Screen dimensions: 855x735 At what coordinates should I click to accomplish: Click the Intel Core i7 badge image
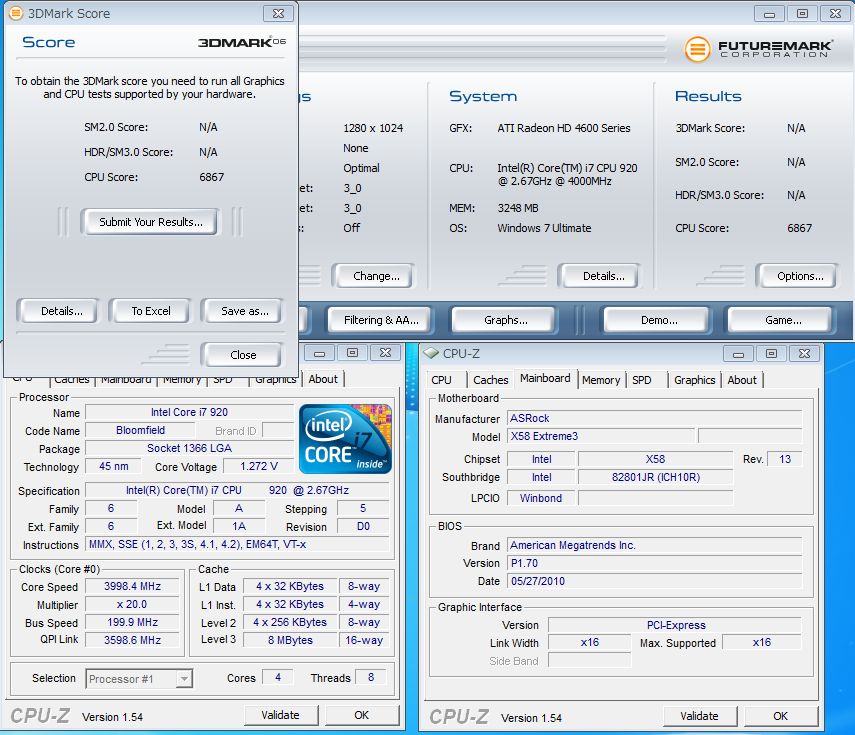tap(345, 438)
